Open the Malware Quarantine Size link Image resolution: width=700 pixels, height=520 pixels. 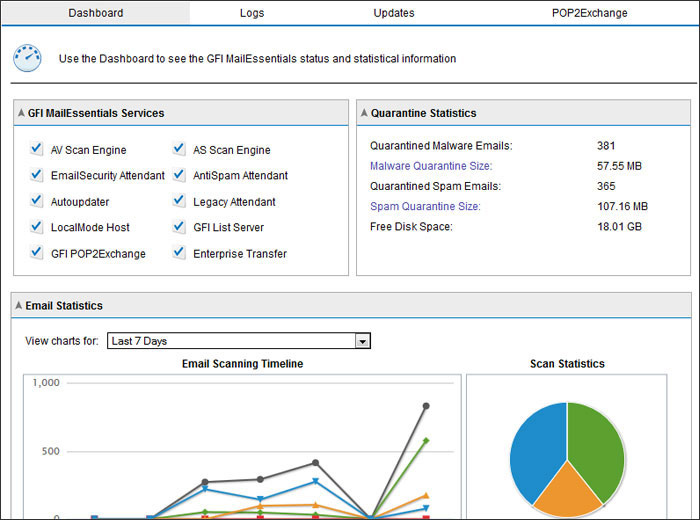431,166
